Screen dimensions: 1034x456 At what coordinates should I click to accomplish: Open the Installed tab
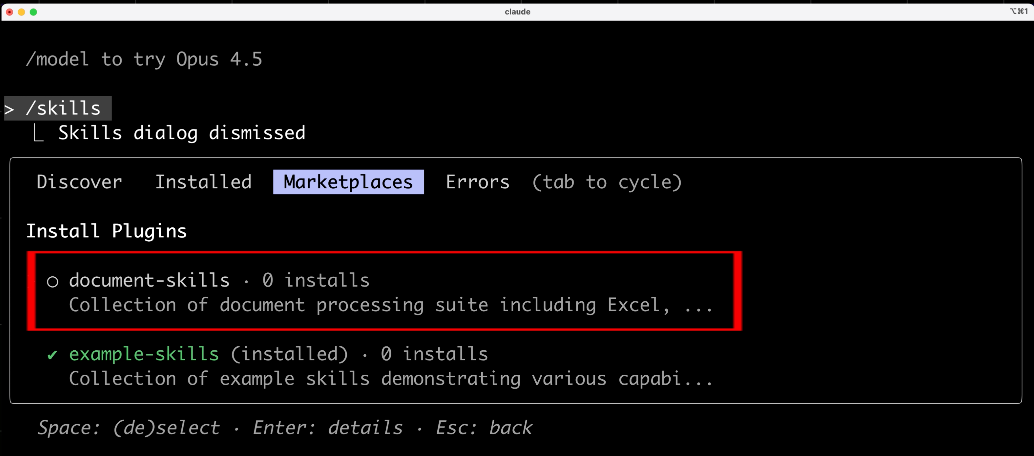203,182
